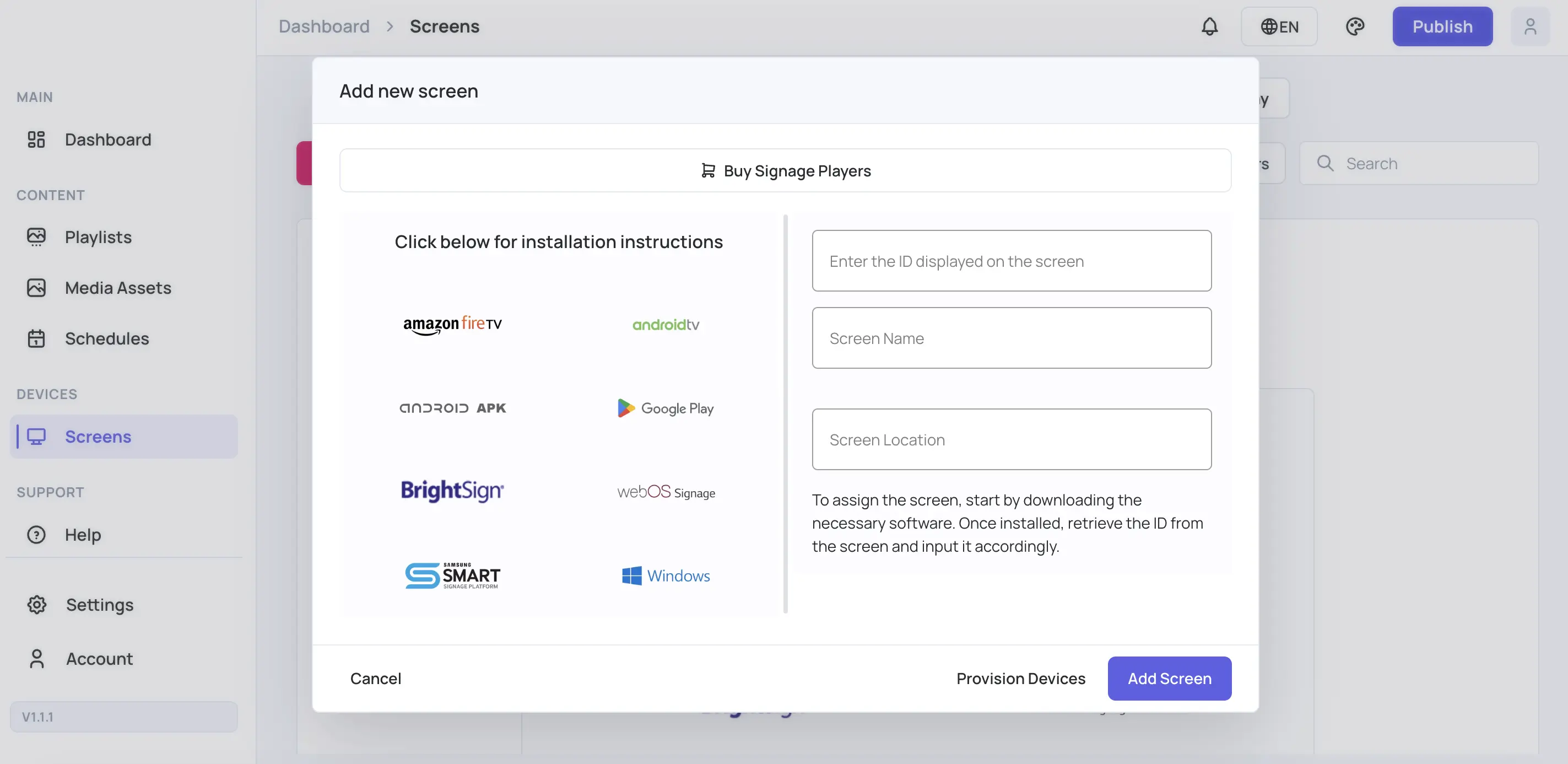Focus the screen ID input field
The width and height of the screenshot is (1568, 764).
pyautogui.click(x=1012, y=261)
